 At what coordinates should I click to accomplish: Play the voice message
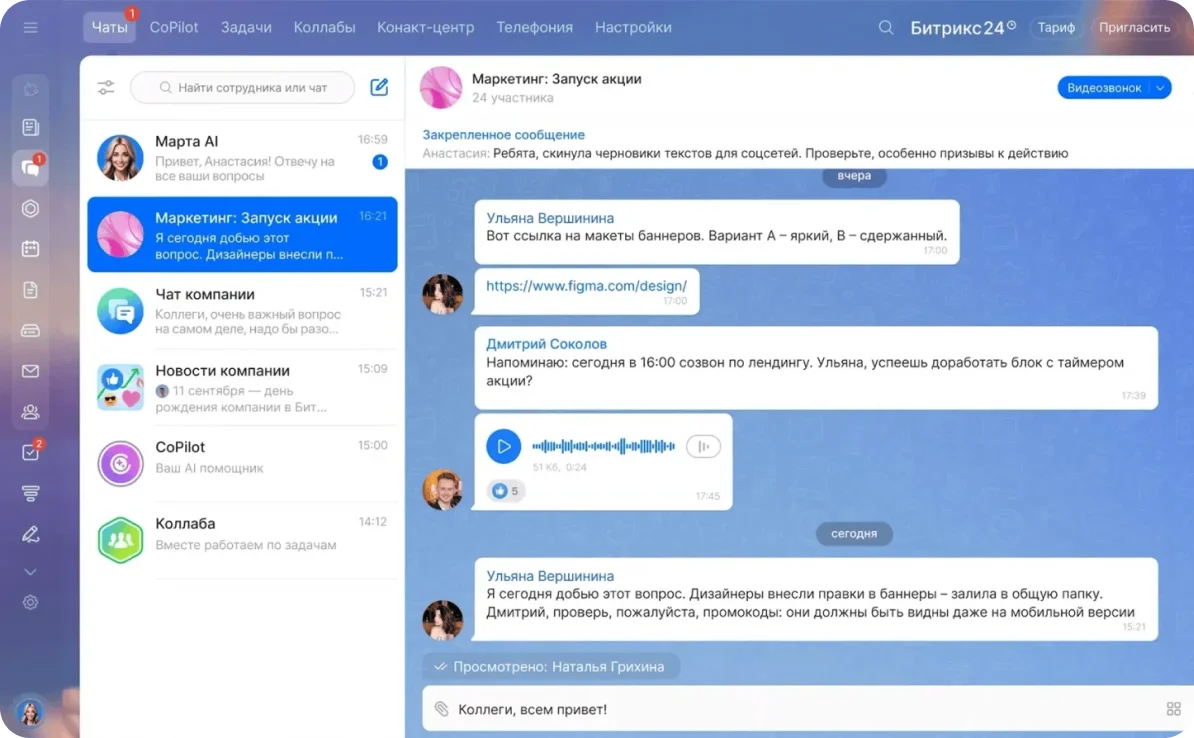pyautogui.click(x=503, y=446)
